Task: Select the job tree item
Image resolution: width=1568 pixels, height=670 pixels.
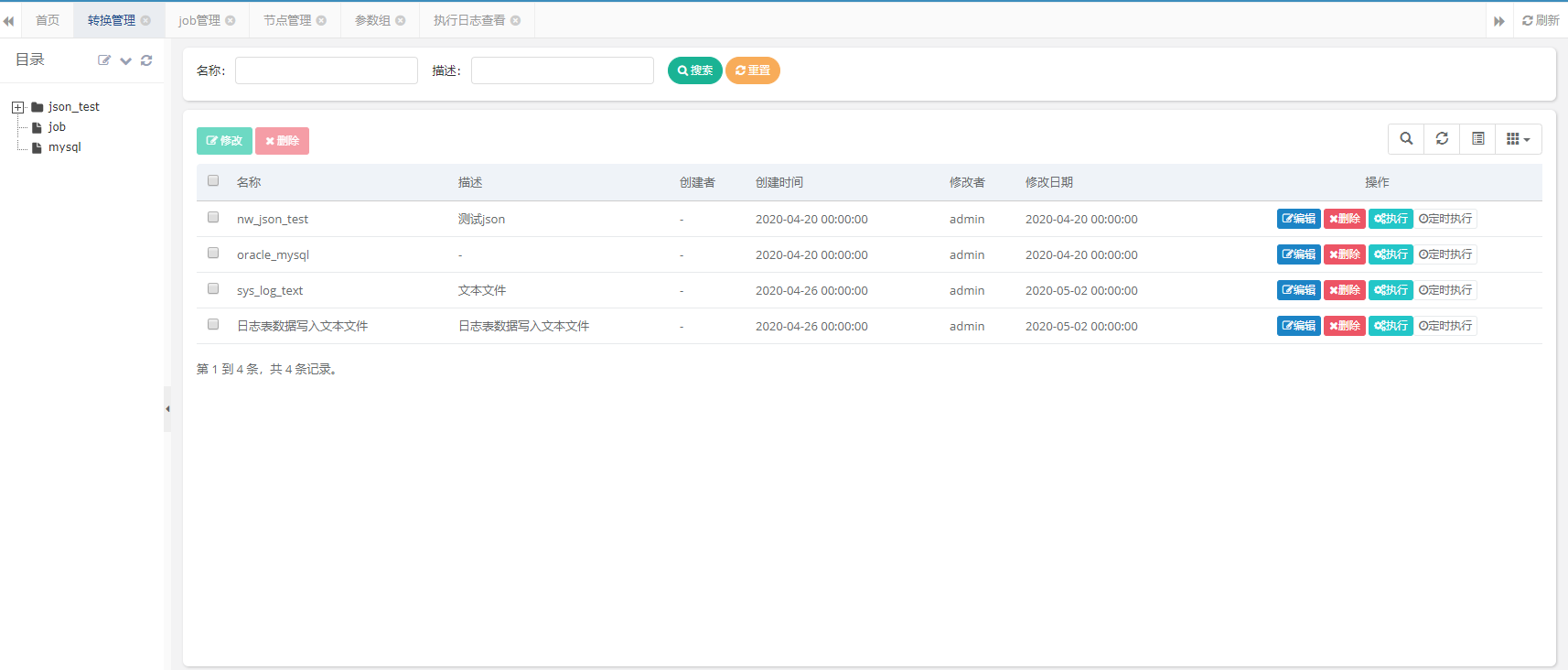Action: point(57,127)
